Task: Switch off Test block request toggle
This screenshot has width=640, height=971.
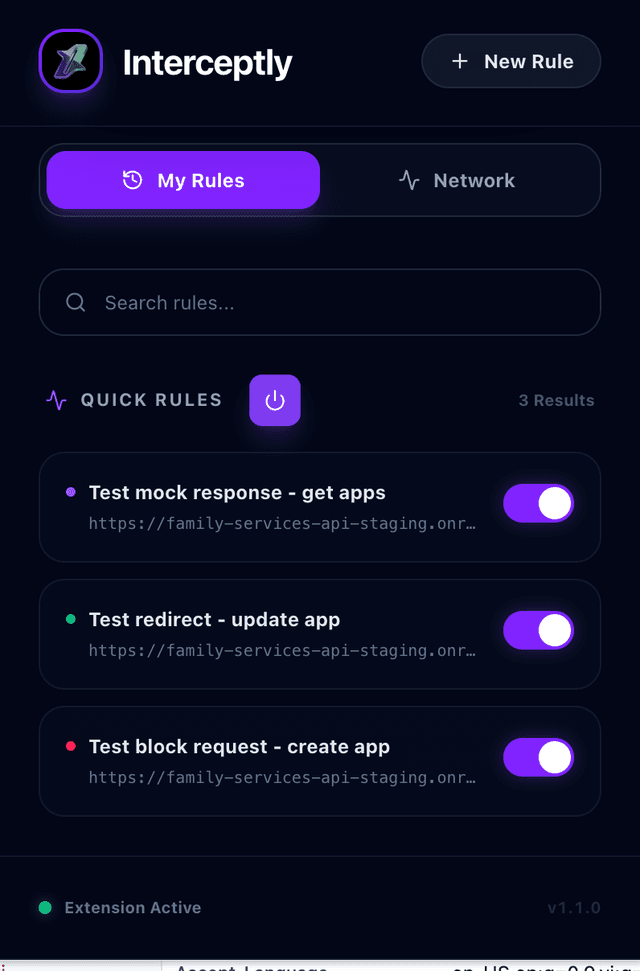Action: (x=538, y=757)
